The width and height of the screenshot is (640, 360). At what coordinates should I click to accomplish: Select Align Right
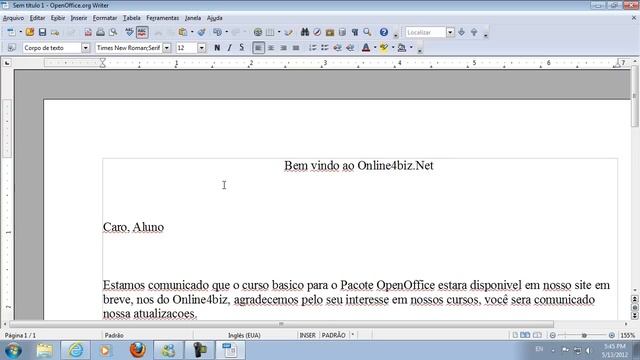pyautogui.click(x=283, y=48)
